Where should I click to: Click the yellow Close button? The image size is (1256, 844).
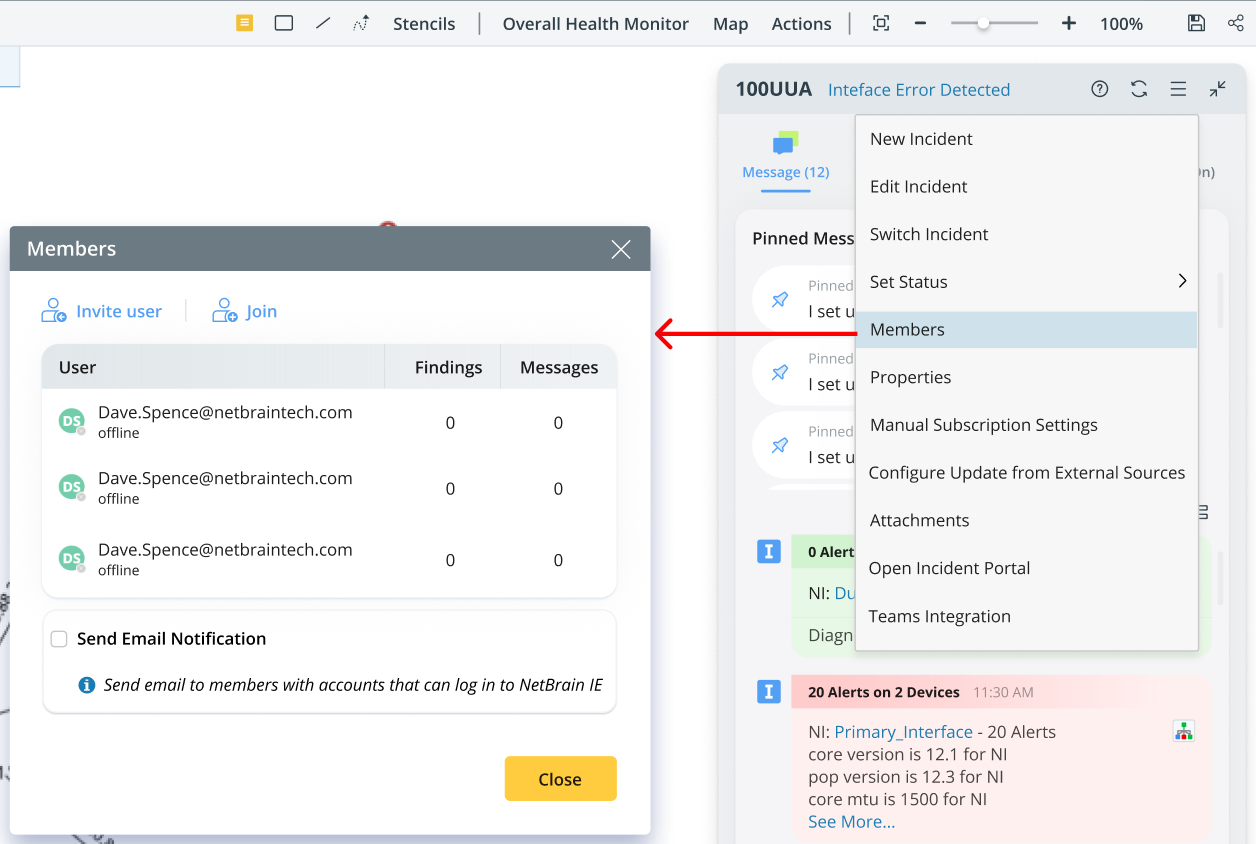(560, 779)
